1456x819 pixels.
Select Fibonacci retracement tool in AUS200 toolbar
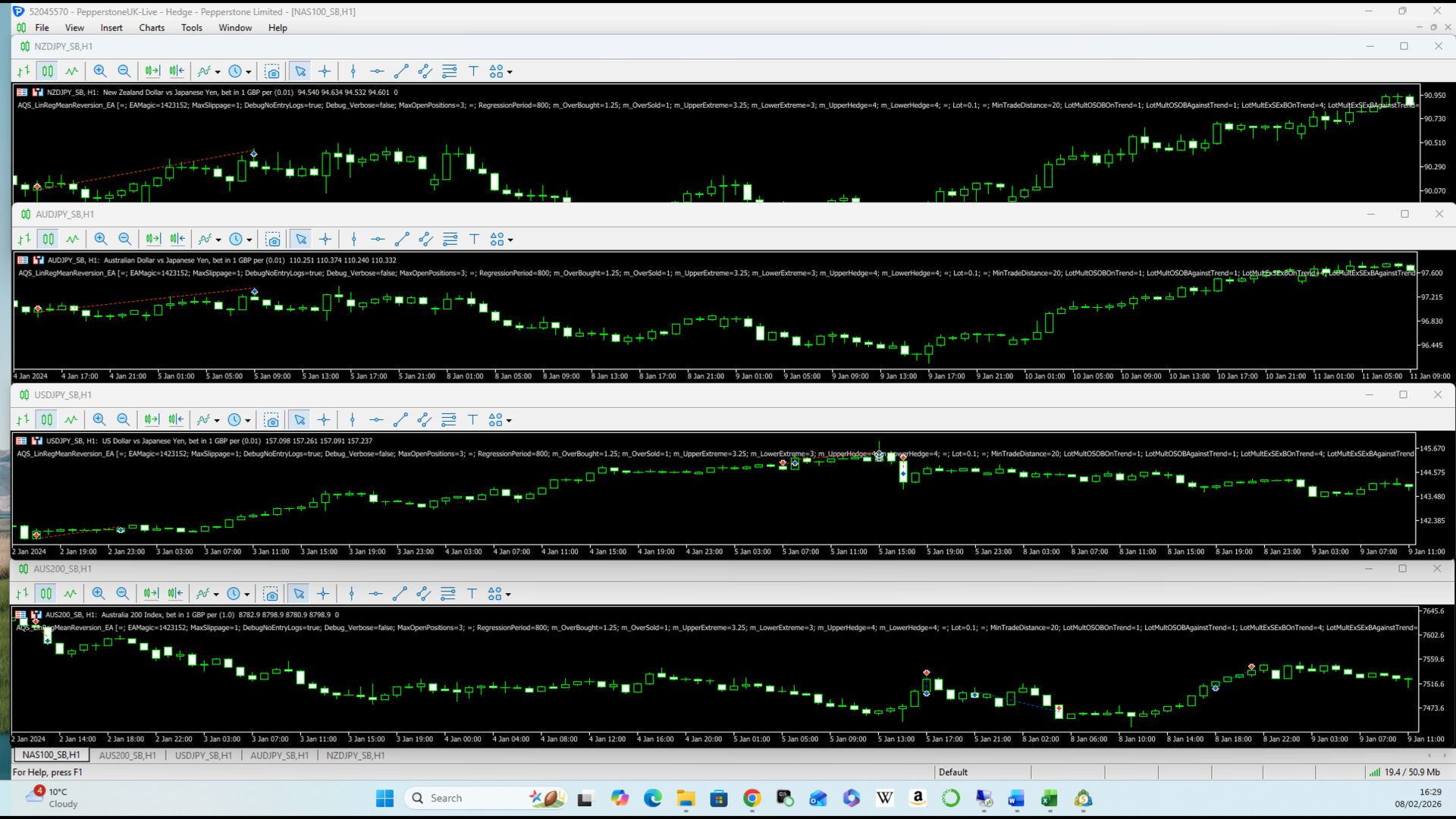point(448,594)
